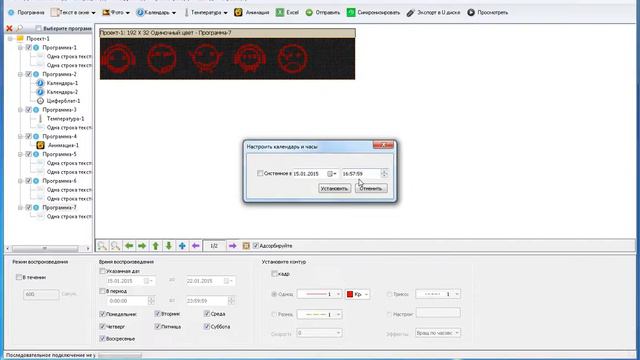Select the Одиноч radio button
Viewport: 640px width, 360px height.
coord(274,294)
